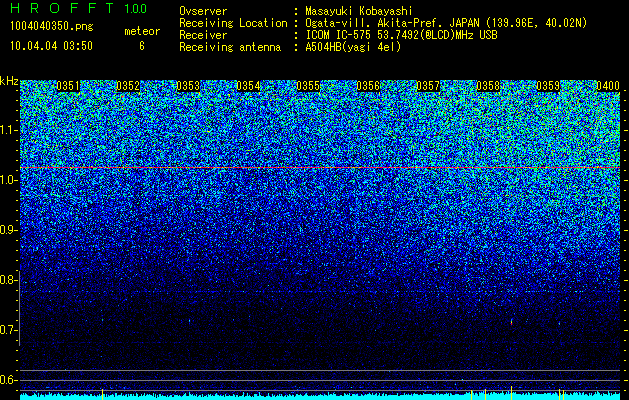Click the A504HB(yagi 4el) antenna text
629x400 pixels.
pos(353,47)
